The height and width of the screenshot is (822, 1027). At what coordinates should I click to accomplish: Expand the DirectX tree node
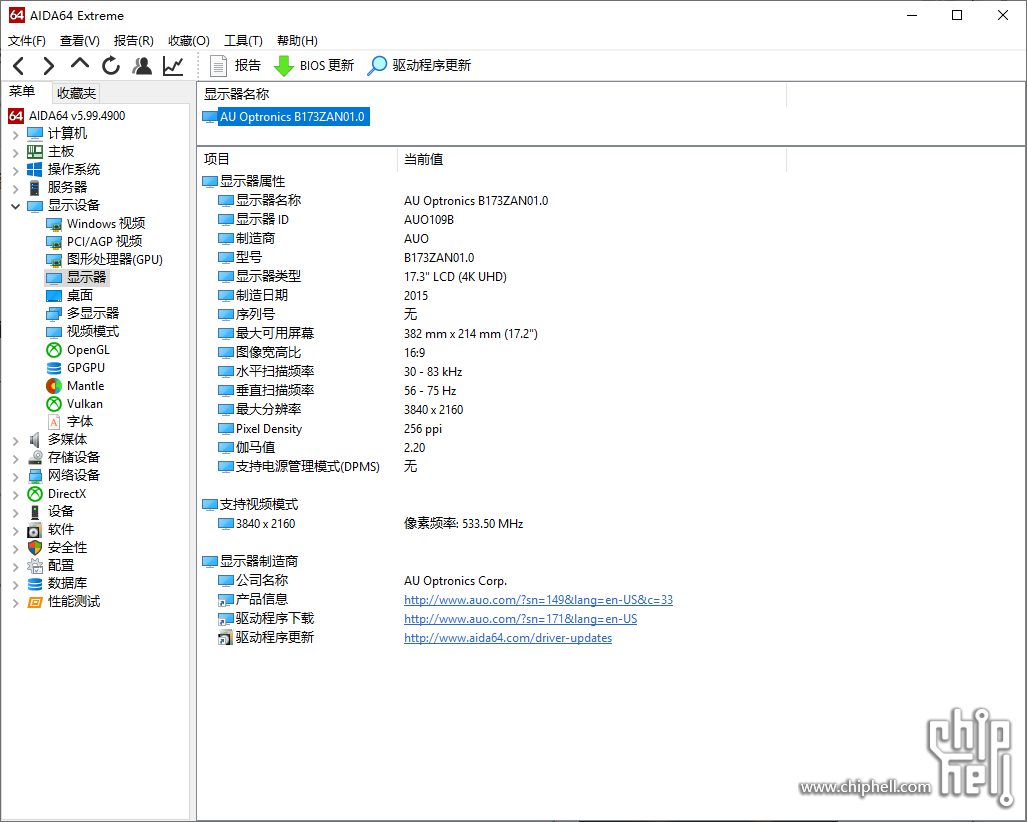15,495
